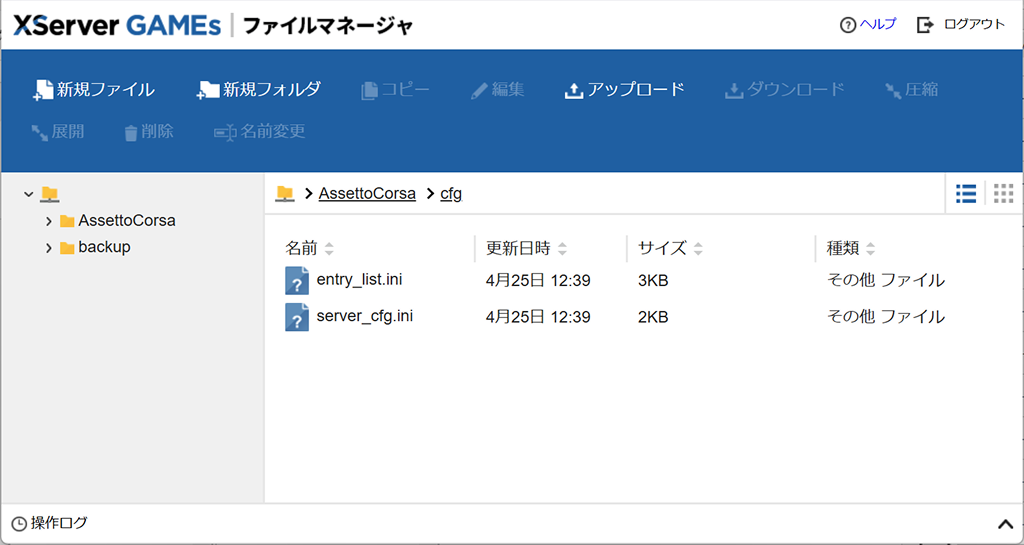Click the root folder icon in breadcrumb
The width and height of the screenshot is (1024, 545).
click(285, 194)
